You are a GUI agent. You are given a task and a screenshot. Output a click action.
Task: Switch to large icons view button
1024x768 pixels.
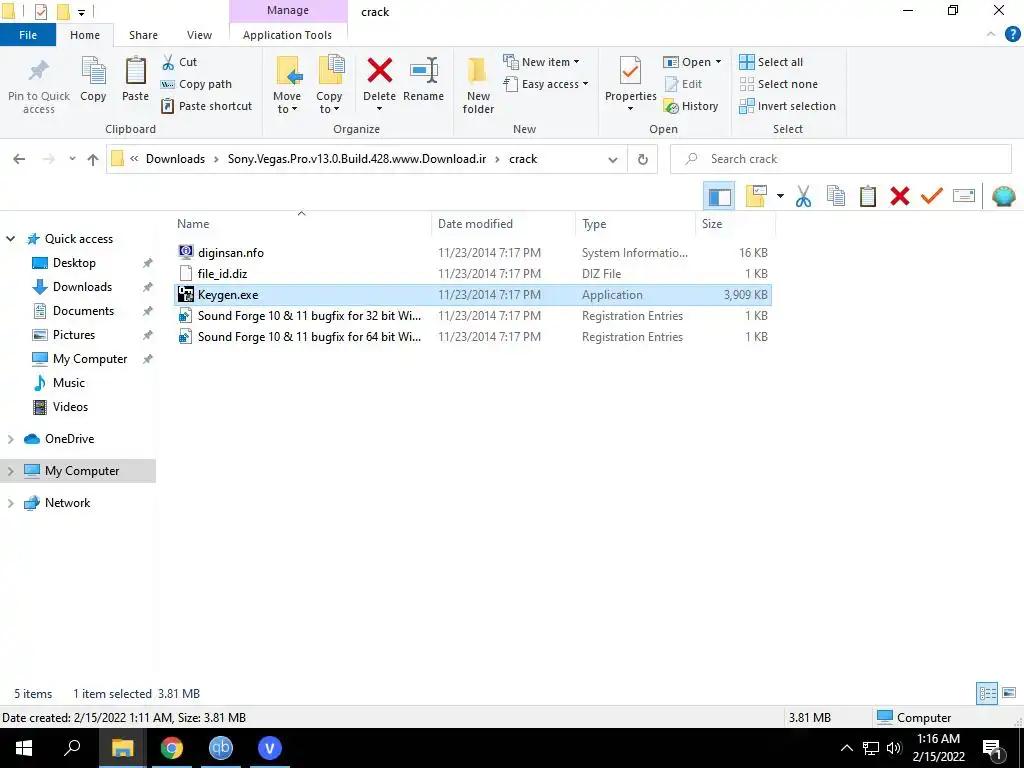[x=1009, y=693]
